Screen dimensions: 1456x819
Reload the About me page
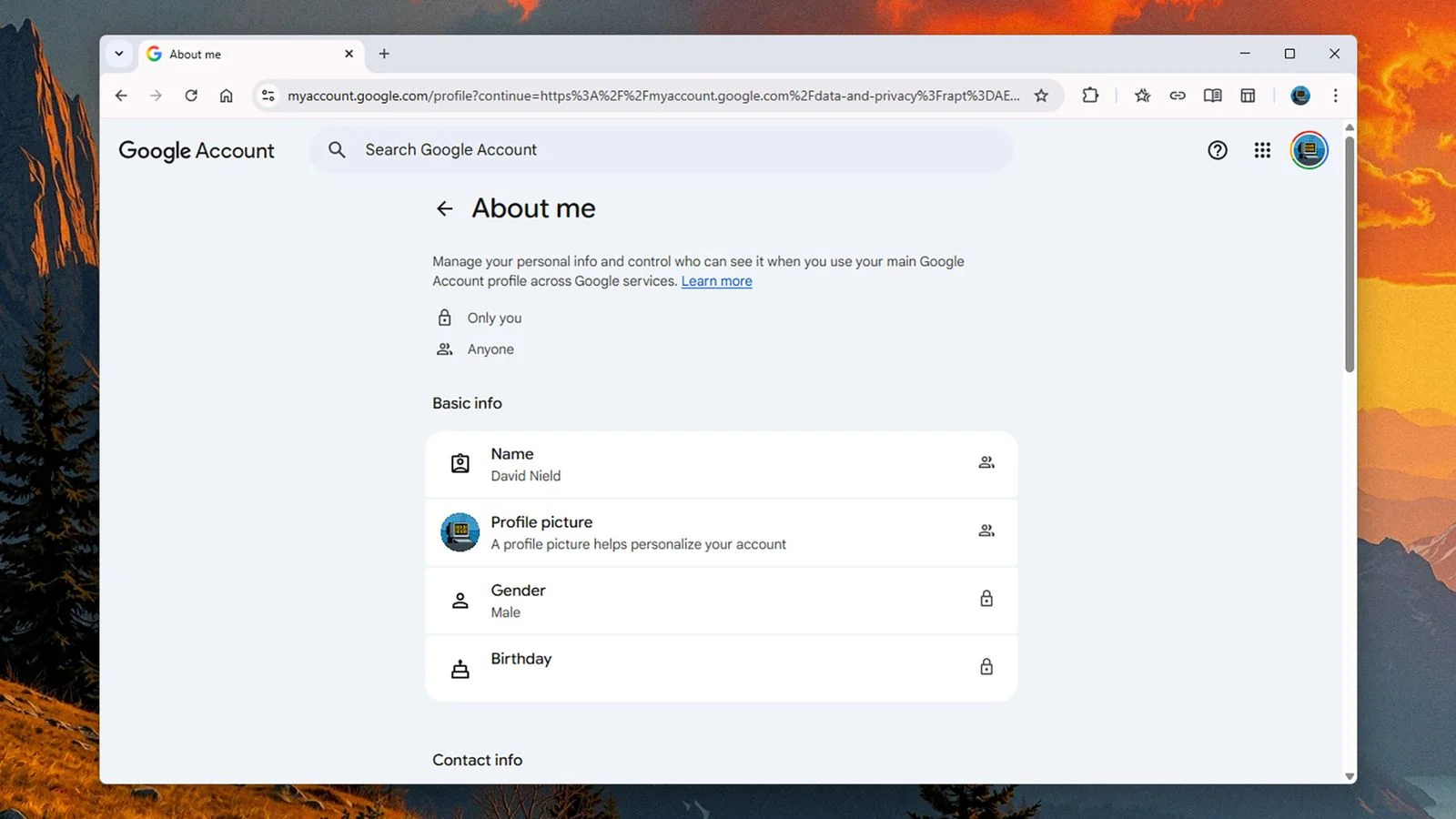pos(191,96)
